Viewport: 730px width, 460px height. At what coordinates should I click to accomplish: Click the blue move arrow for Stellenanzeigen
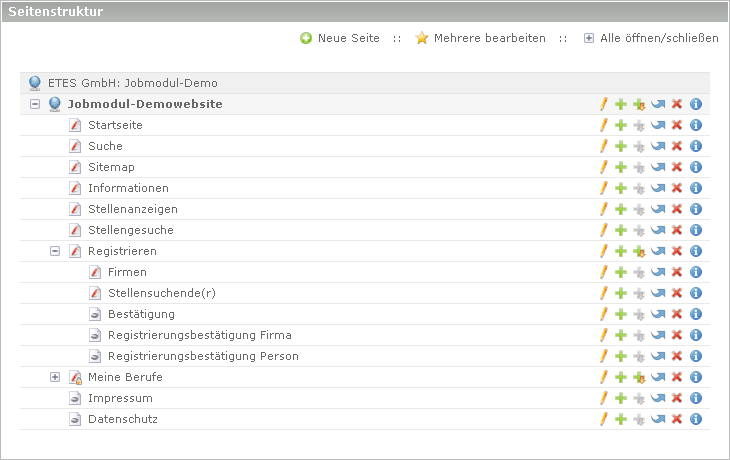click(x=658, y=209)
